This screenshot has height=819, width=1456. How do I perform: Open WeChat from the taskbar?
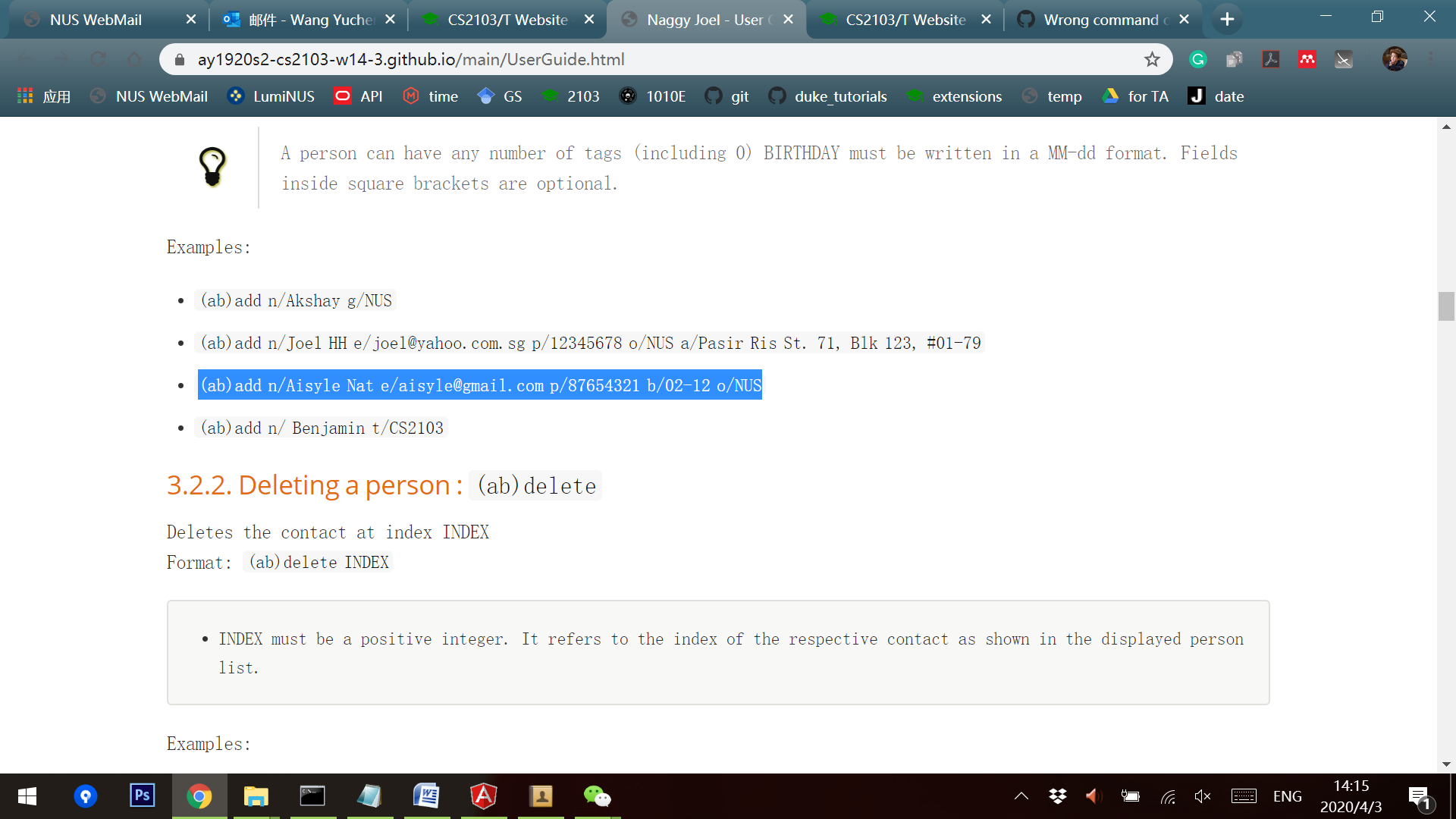(x=597, y=795)
